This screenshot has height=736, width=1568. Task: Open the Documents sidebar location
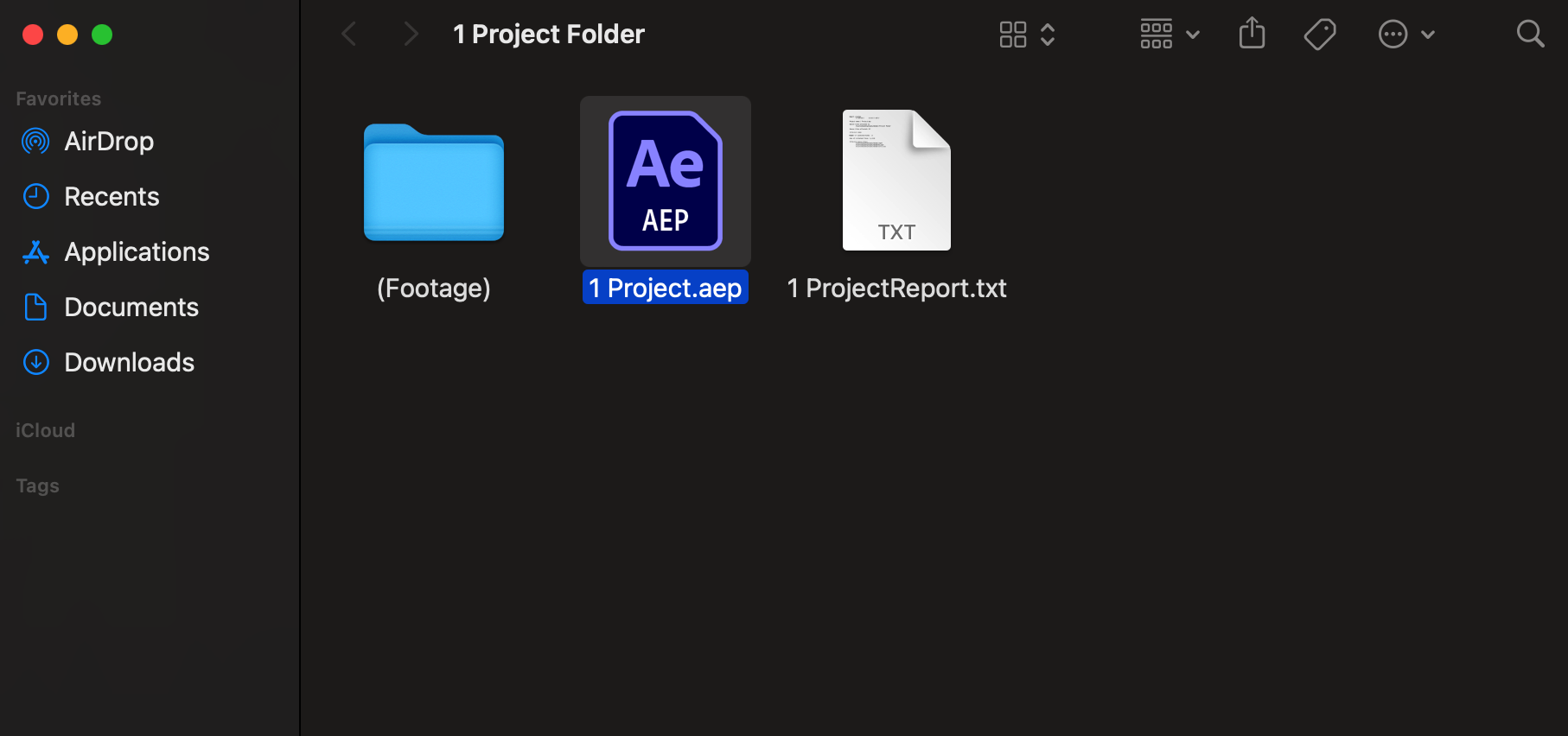[131, 308]
